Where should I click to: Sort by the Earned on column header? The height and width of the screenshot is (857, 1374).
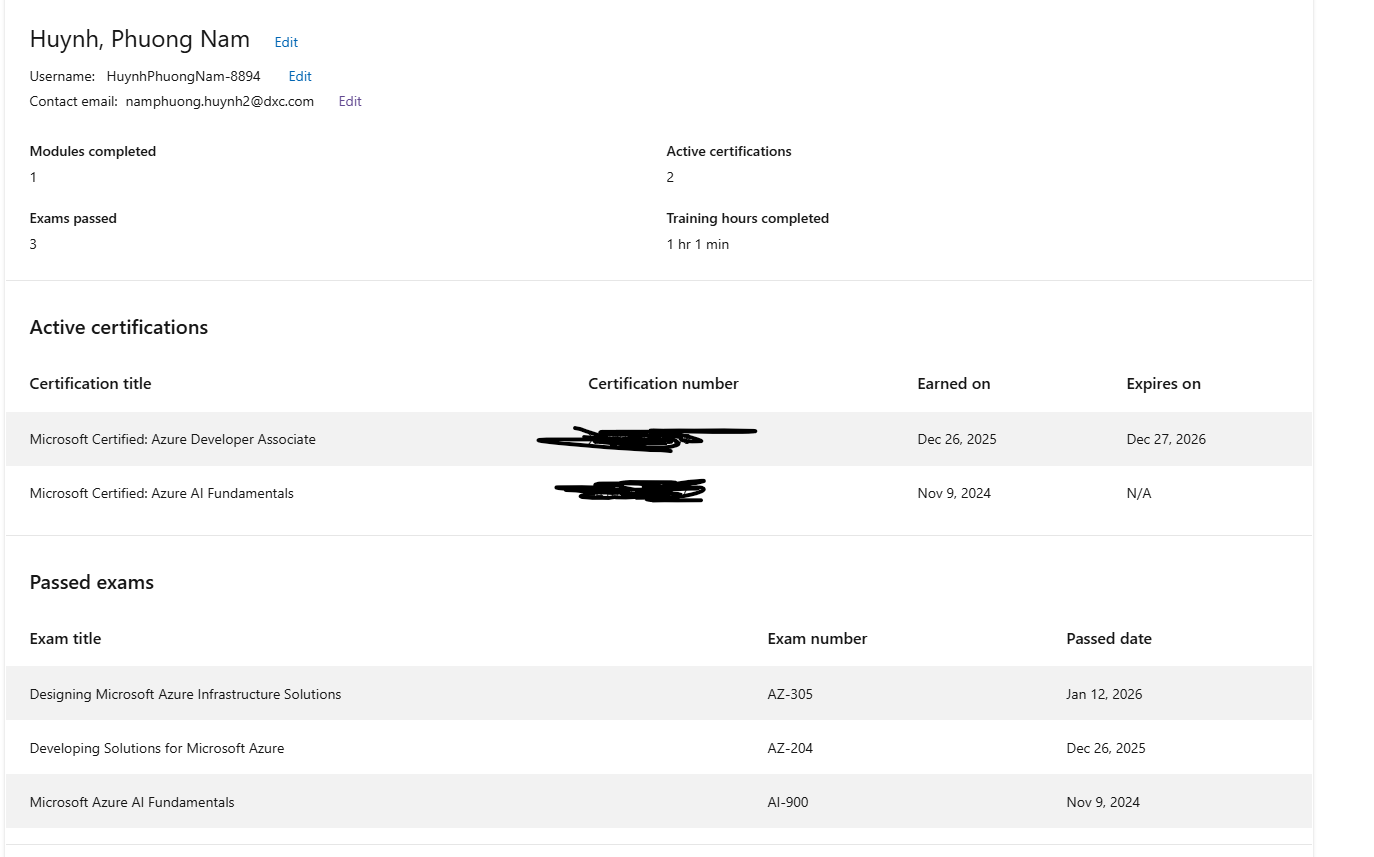click(x=954, y=383)
